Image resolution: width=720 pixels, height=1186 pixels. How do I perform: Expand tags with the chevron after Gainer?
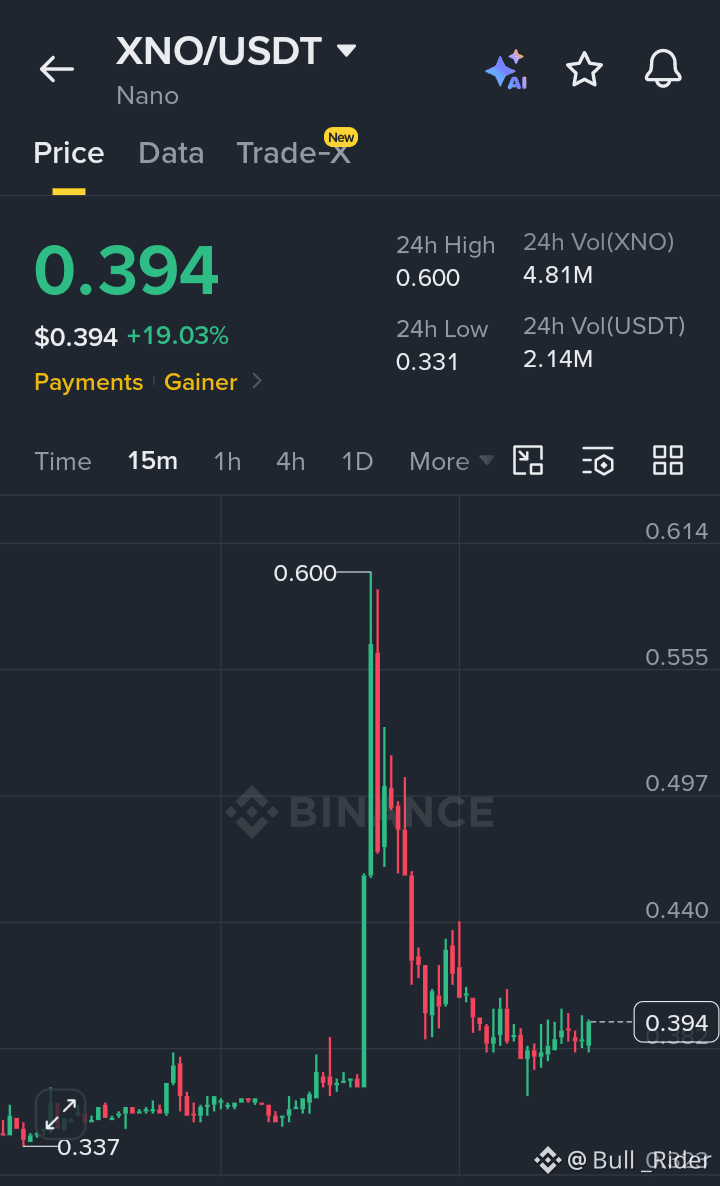(256, 381)
